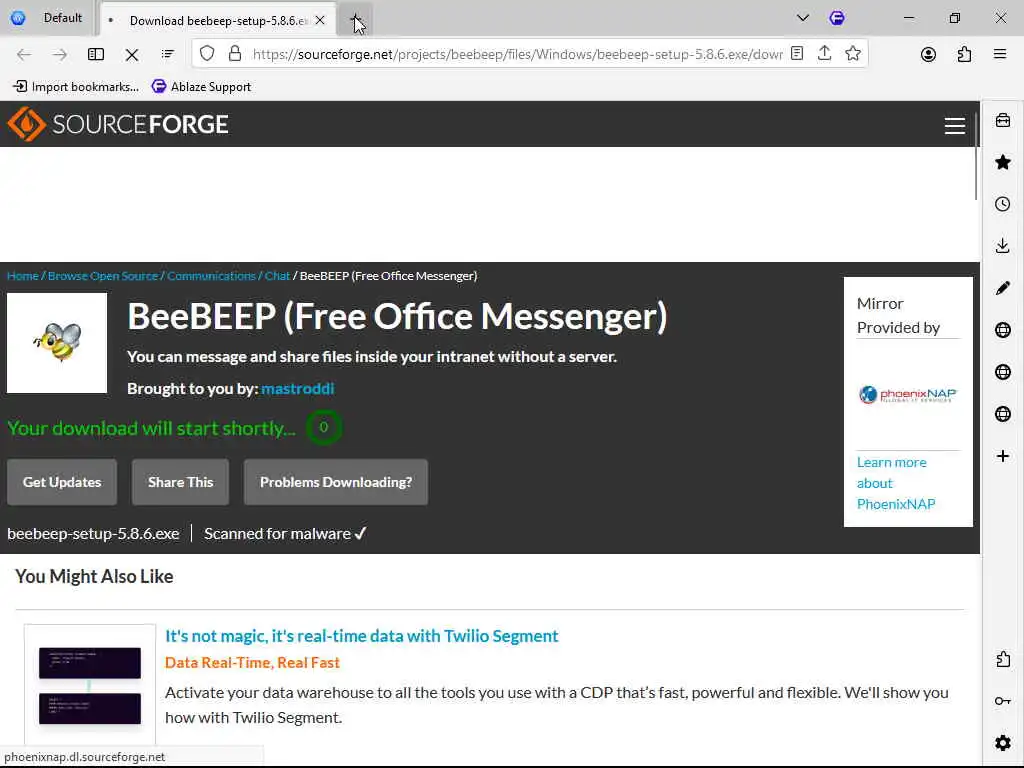This screenshot has width=1024, height=768.
Task: Open the Twilio Segment ad headline link
Action: [x=361, y=636]
